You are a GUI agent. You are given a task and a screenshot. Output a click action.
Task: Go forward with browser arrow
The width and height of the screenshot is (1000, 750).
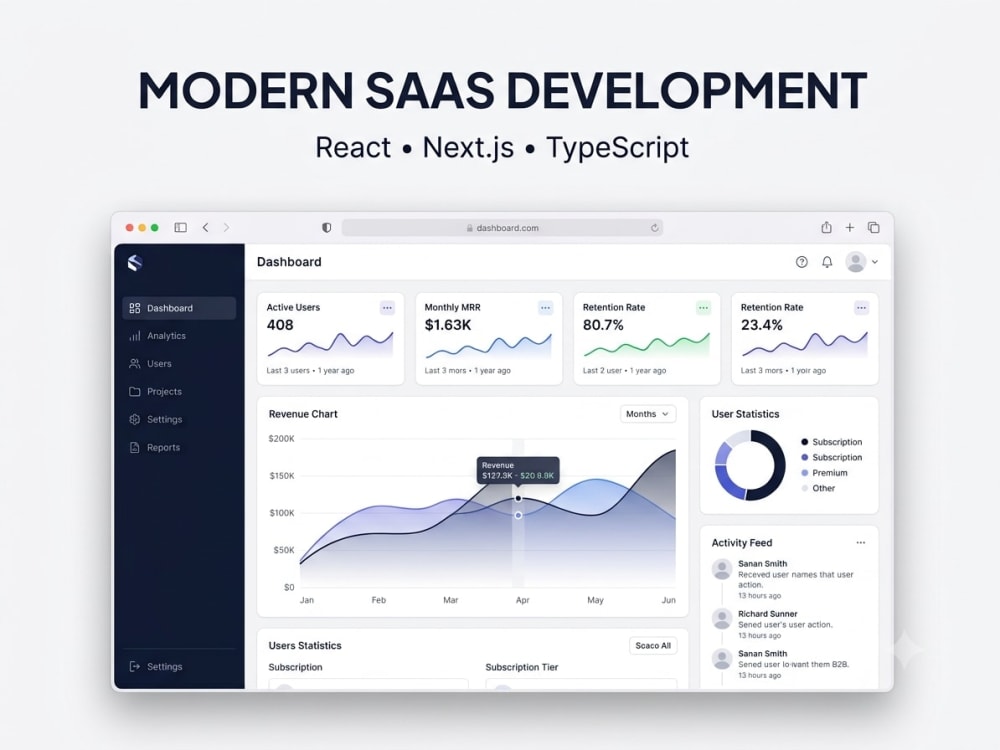pyautogui.click(x=226, y=228)
